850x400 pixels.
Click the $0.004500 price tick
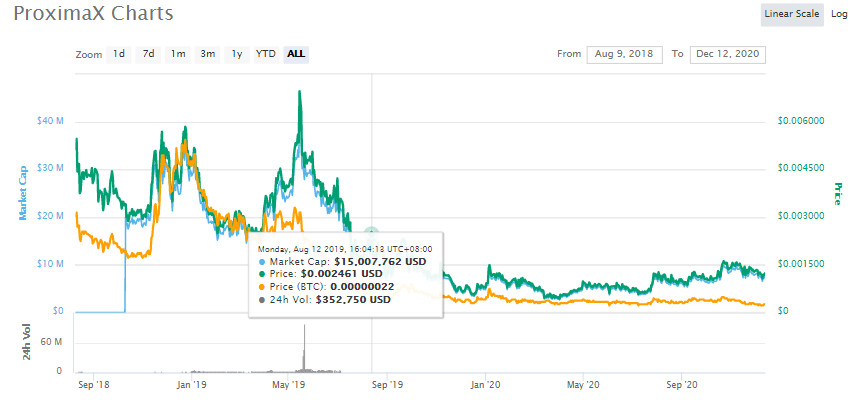click(x=801, y=168)
